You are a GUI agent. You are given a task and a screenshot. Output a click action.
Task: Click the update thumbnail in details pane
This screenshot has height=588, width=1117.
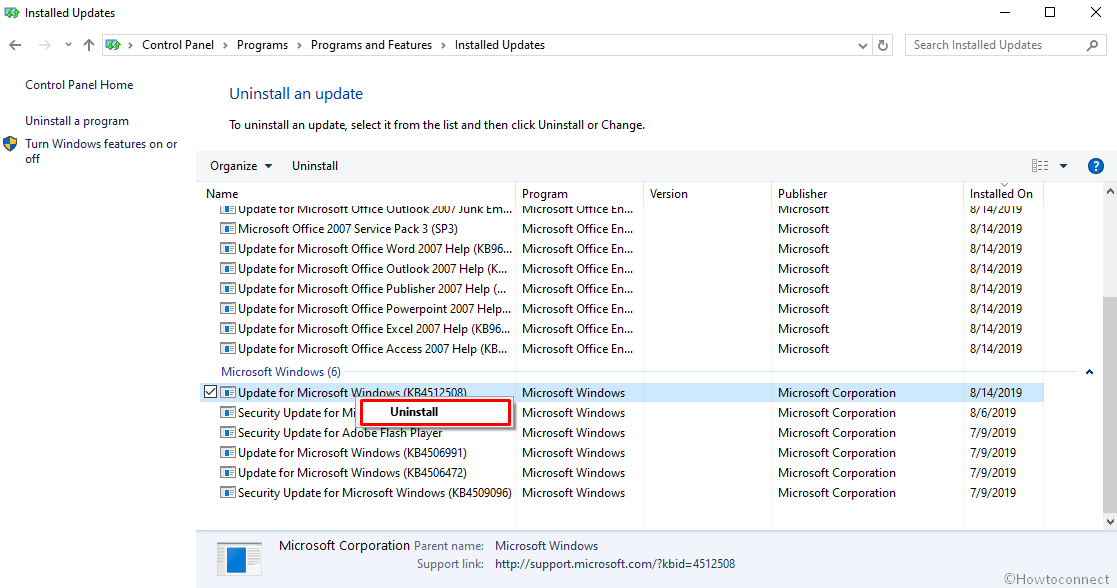click(x=239, y=558)
